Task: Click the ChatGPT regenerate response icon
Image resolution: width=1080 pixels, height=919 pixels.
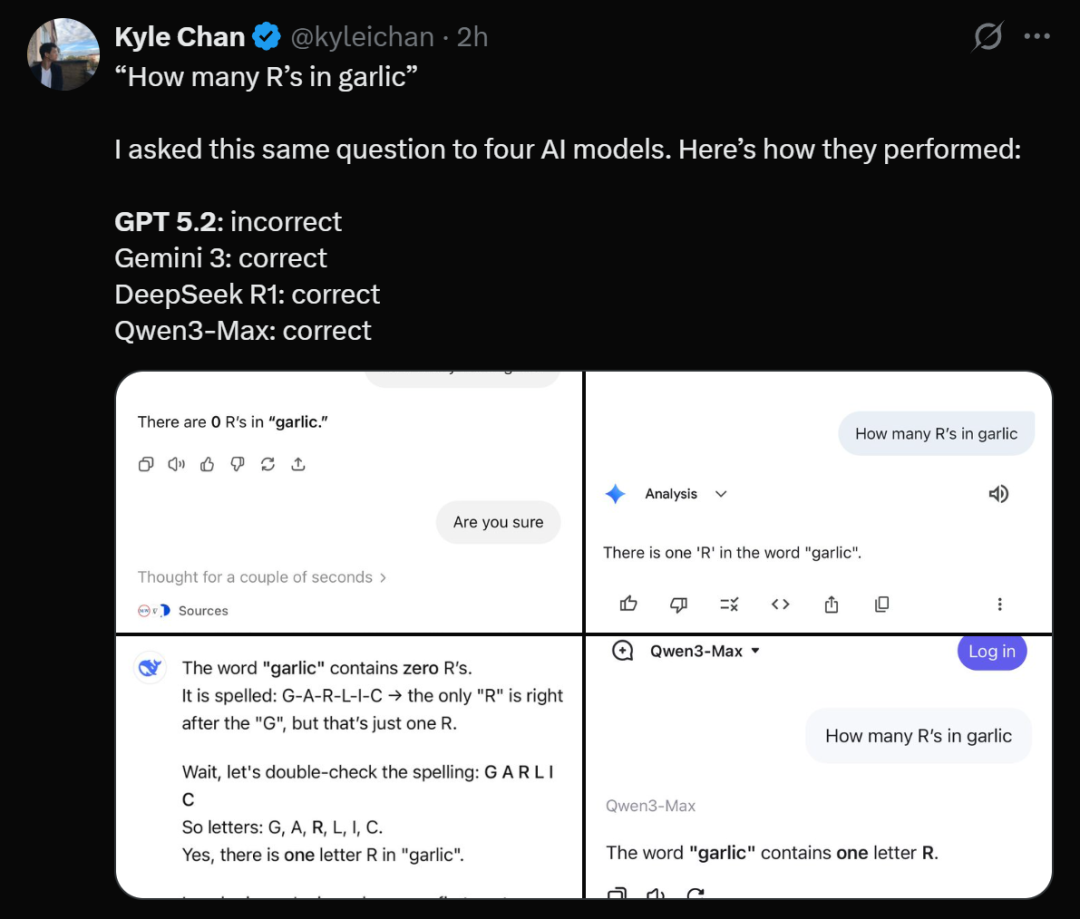Action: 267,464
